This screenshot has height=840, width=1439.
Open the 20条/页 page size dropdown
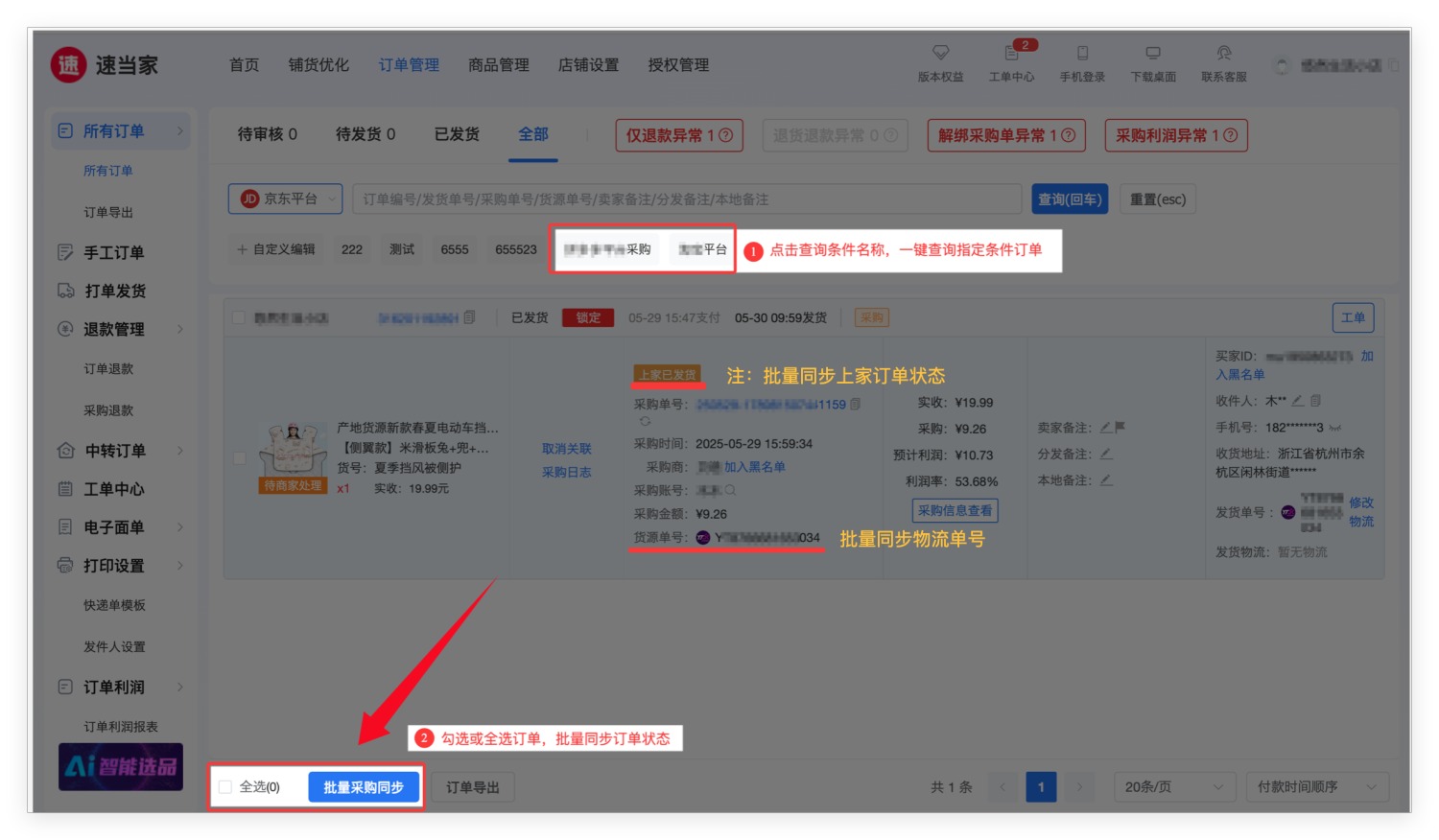click(1172, 787)
